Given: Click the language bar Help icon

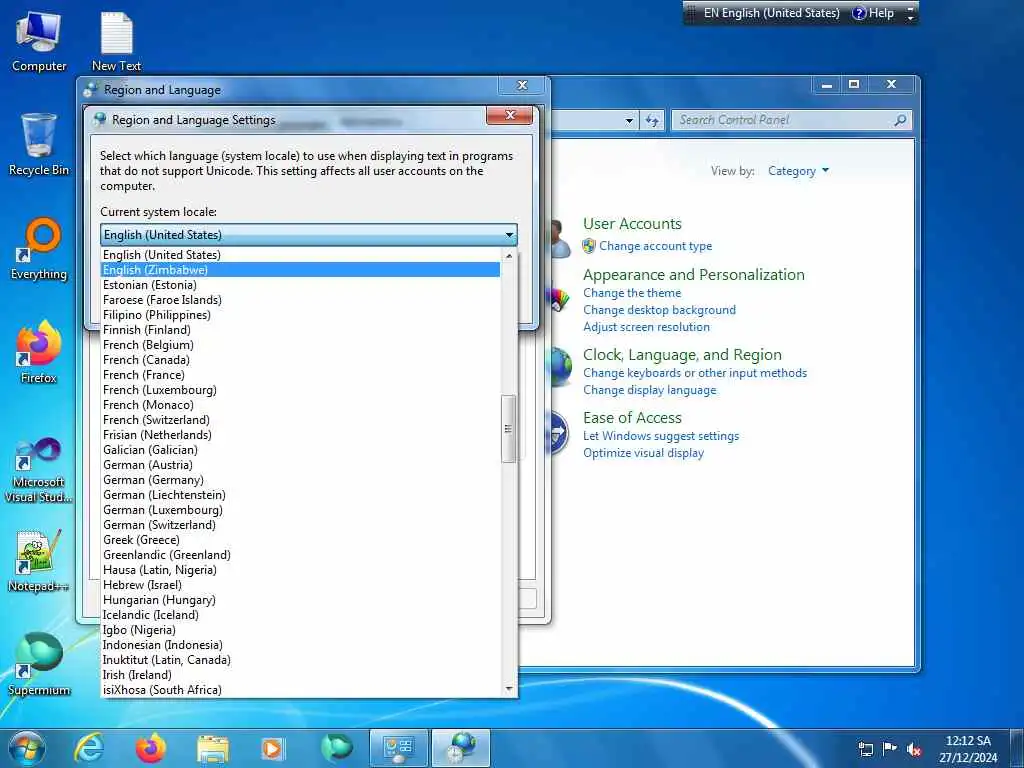Looking at the screenshot, I should point(860,13).
